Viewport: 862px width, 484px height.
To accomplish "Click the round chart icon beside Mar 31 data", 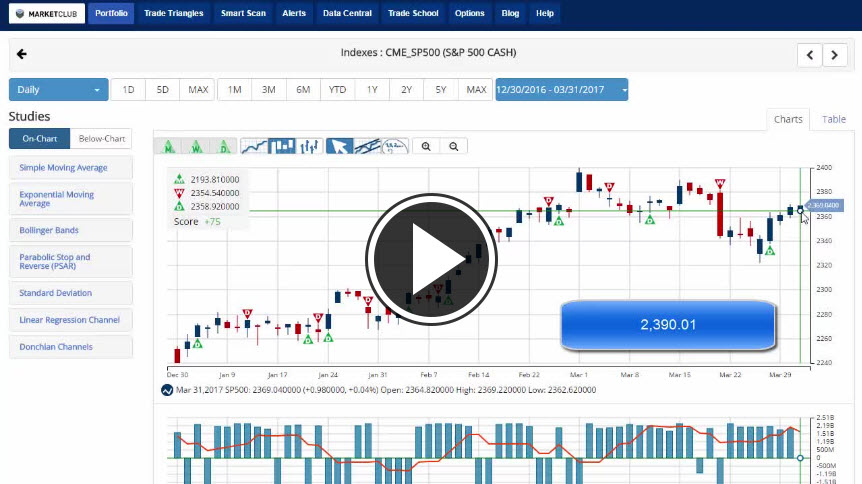I will [167, 390].
